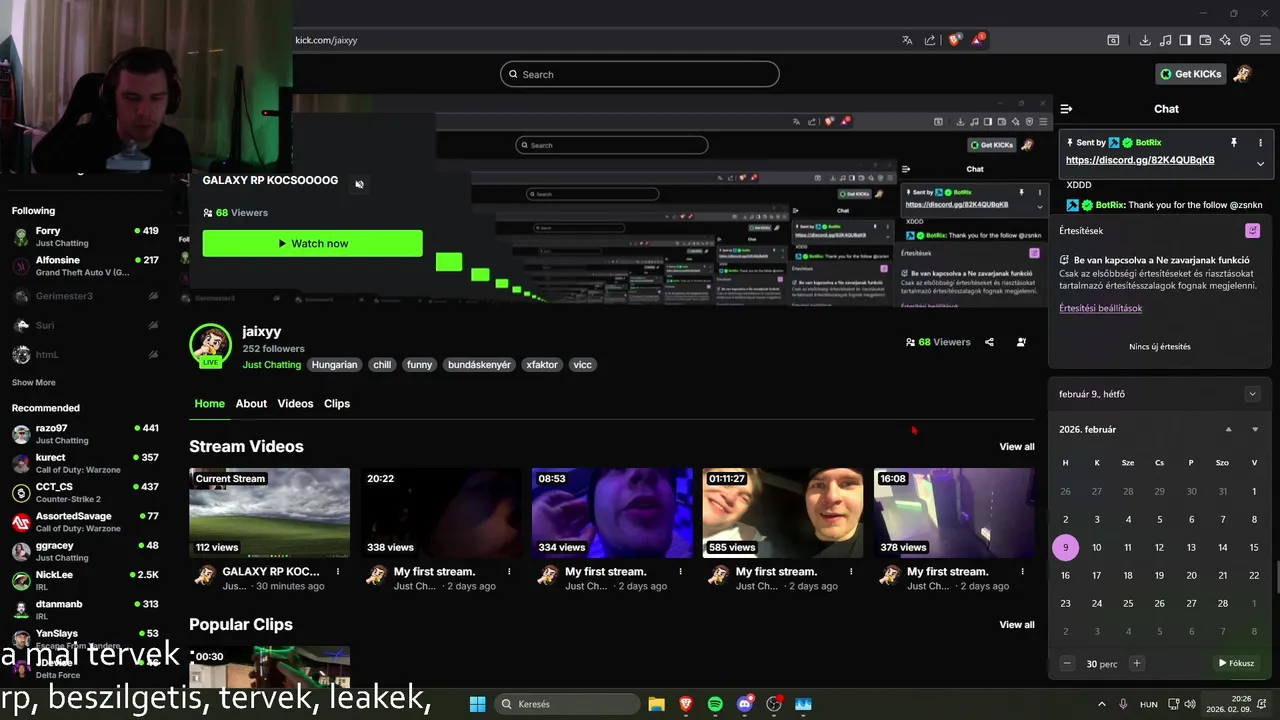Click the Windows Start button
This screenshot has width=1280, height=720.
pos(477,704)
